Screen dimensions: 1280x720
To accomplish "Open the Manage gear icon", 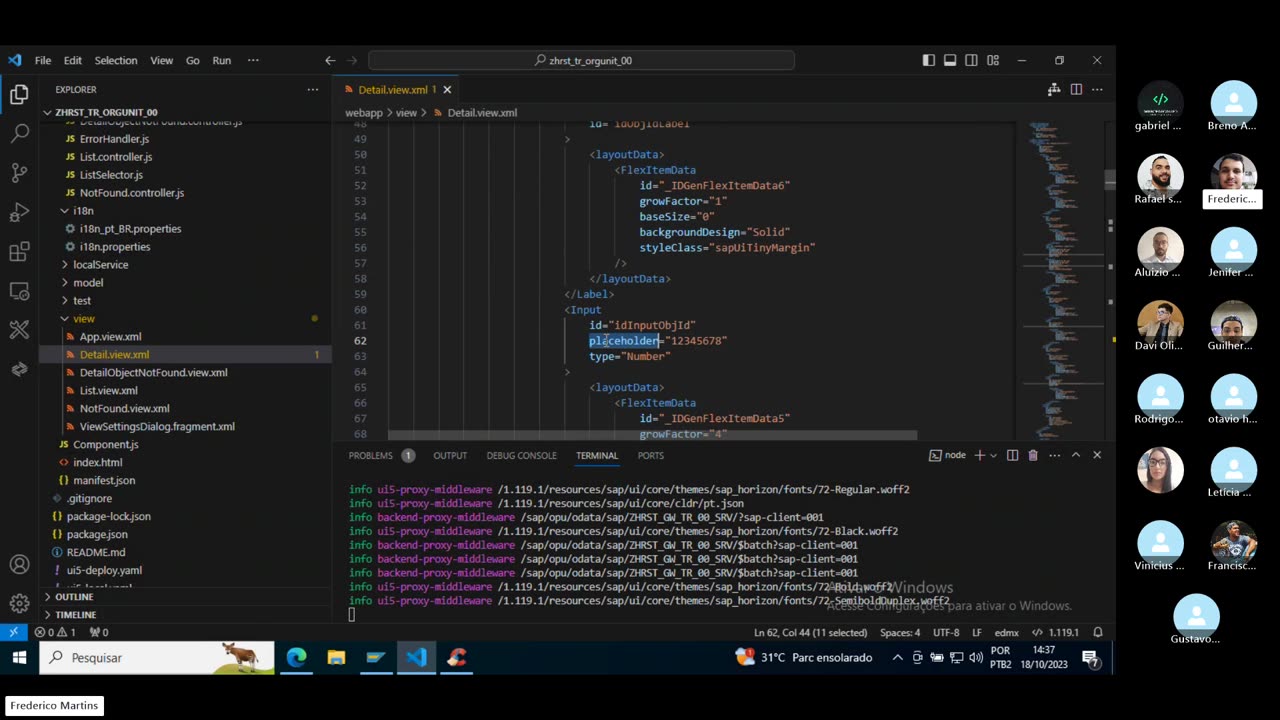I will (x=19, y=603).
